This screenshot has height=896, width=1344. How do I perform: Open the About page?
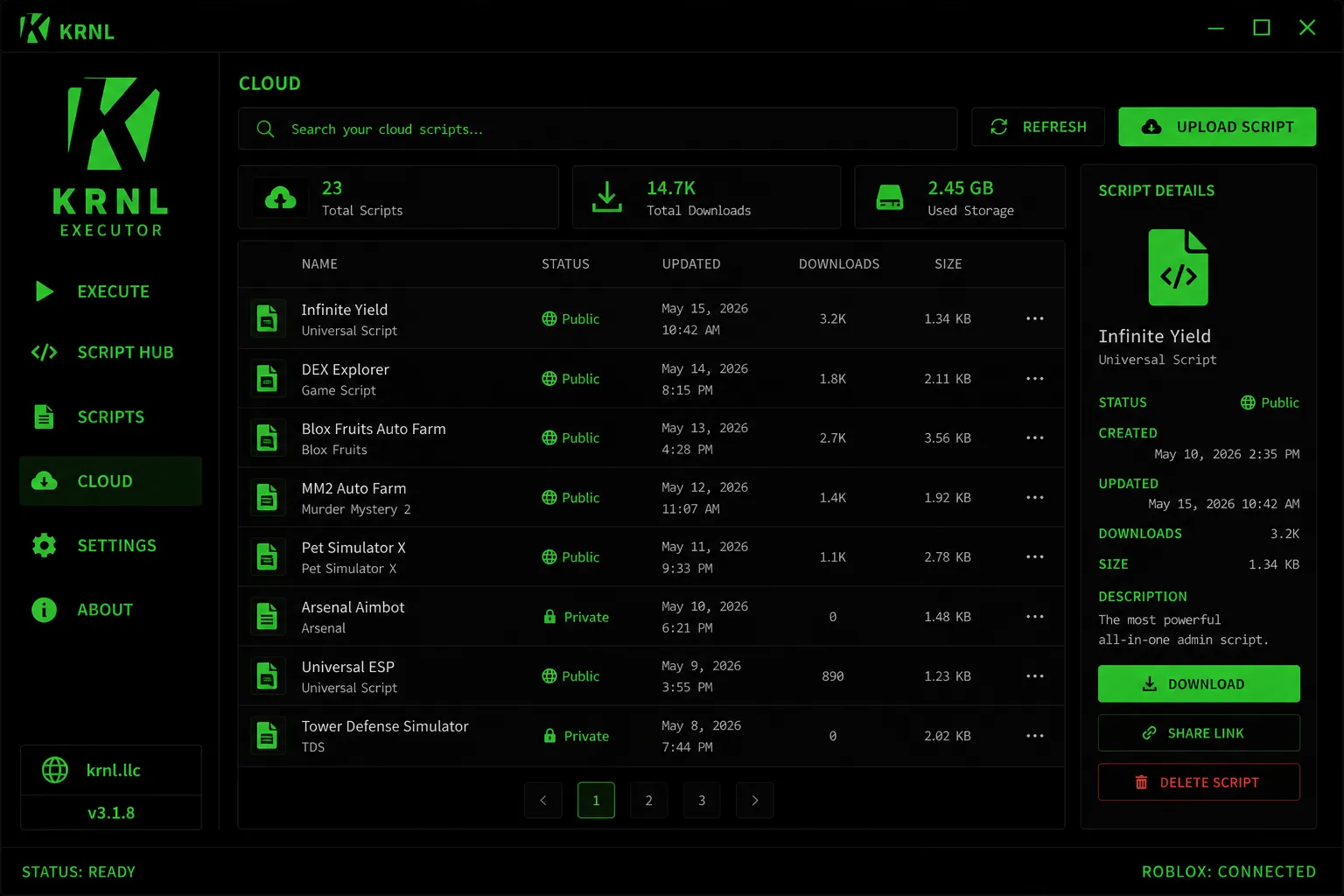(x=110, y=610)
